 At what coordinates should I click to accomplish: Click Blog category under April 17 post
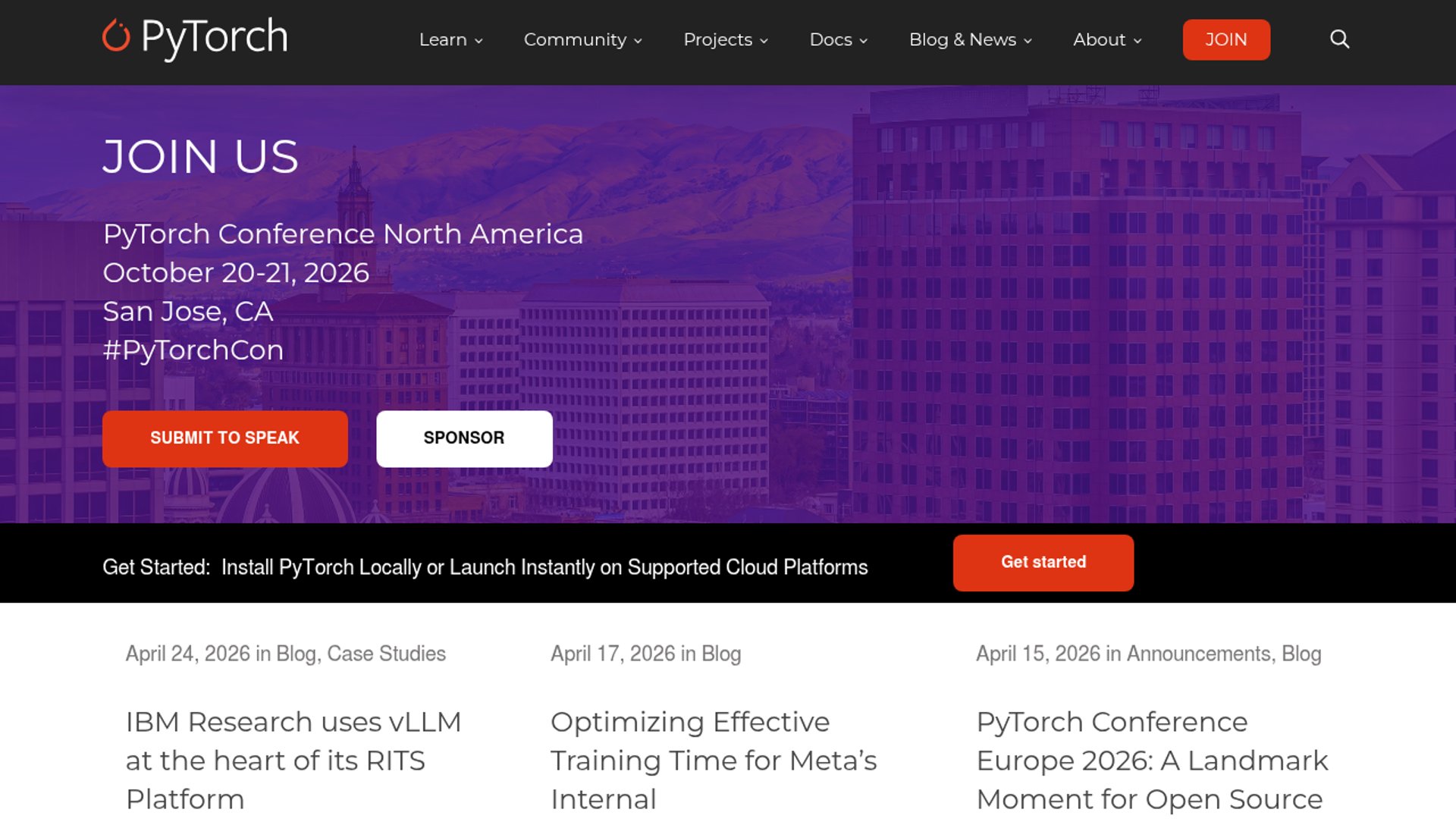click(x=720, y=654)
